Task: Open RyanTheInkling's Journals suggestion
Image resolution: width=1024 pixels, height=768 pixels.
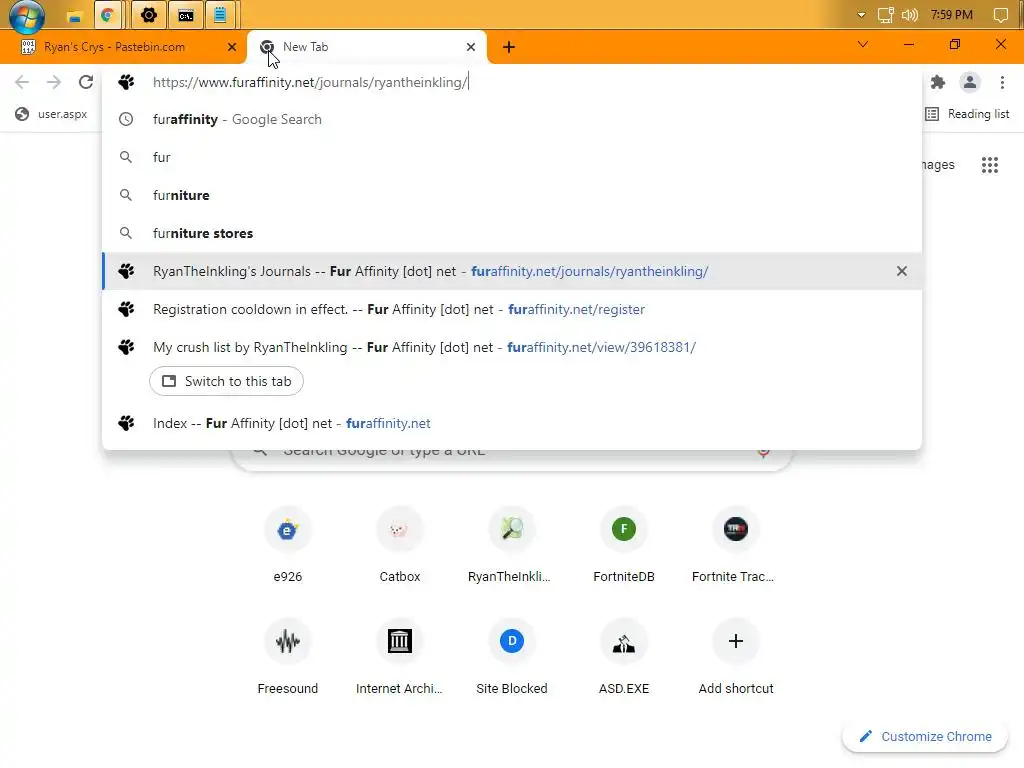Action: (512, 271)
